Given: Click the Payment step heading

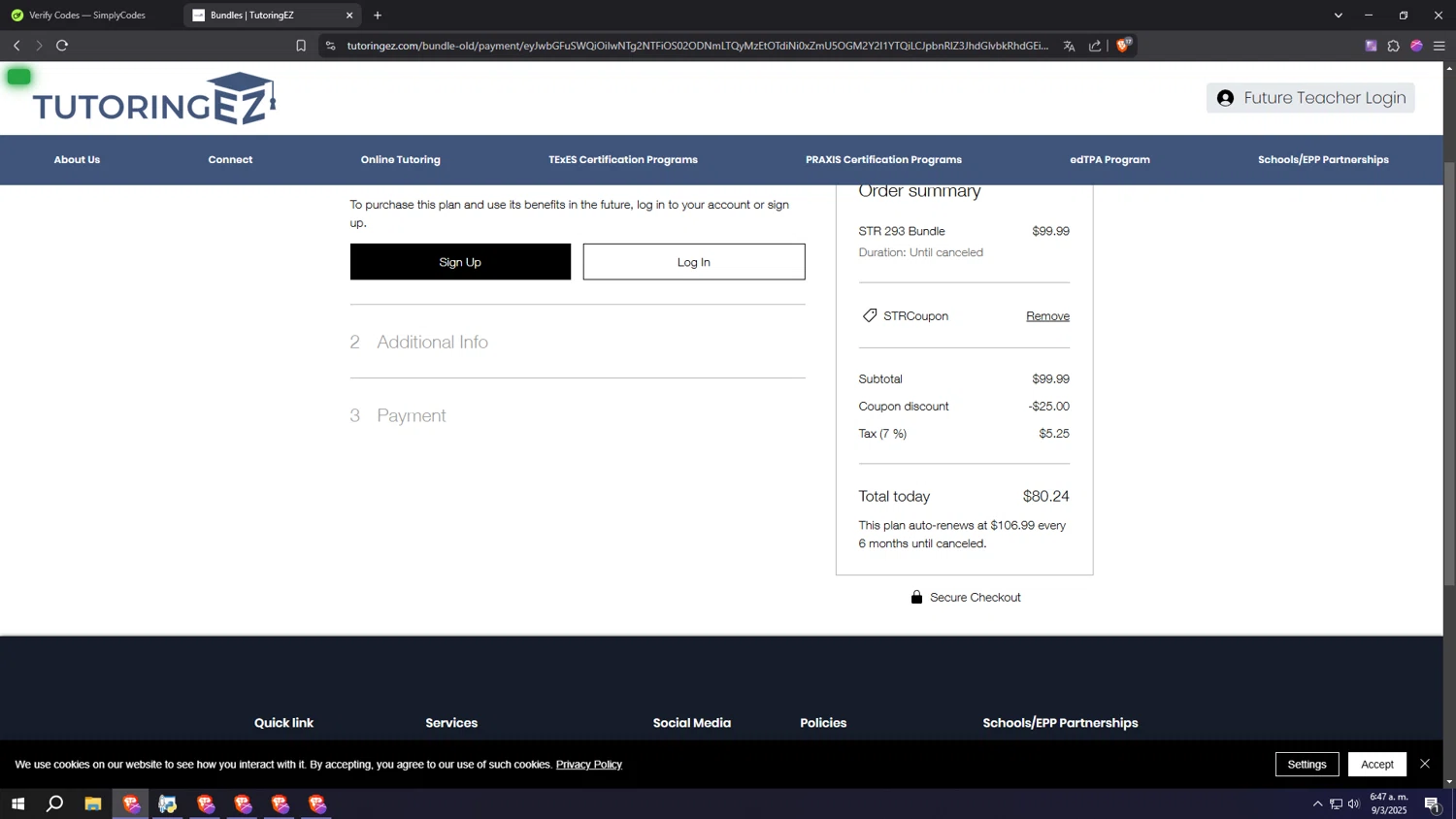Looking at the screenshot, I should click(412, 415).
